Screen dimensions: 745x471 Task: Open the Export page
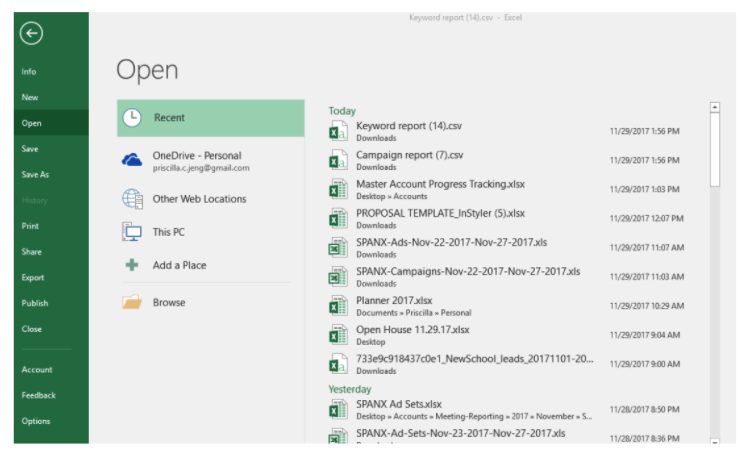(x=51, y=277)
